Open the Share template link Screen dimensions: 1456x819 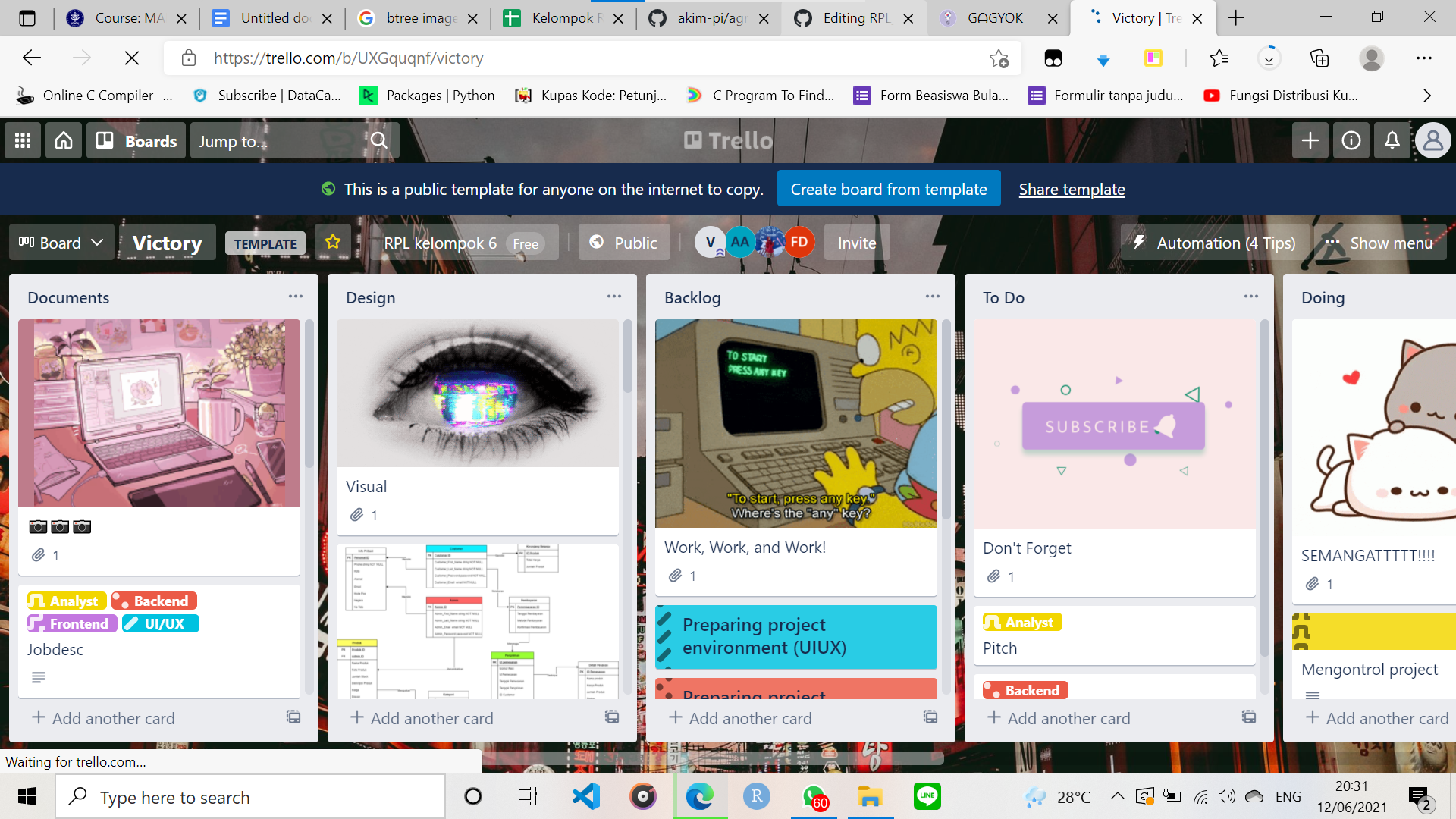click(x=1071, y=190)
